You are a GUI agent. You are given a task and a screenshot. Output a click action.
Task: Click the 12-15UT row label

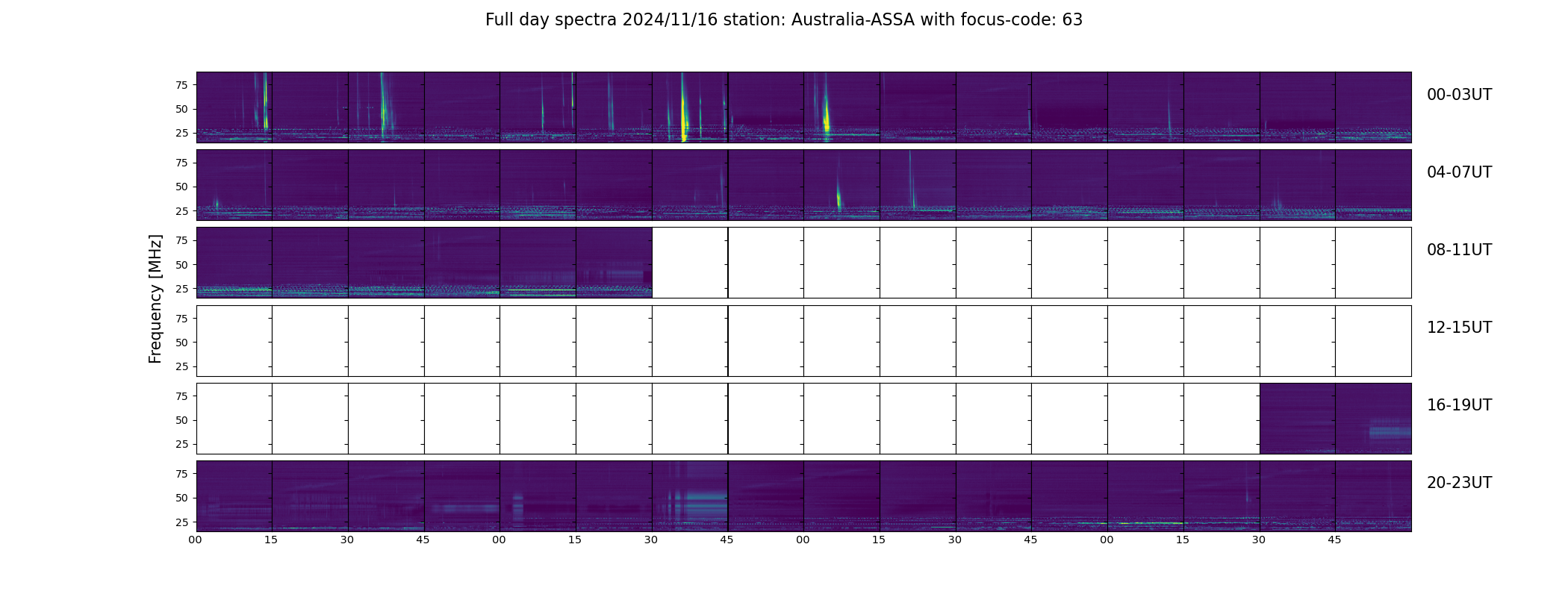pyautogui.click(x=1459, y=328)
